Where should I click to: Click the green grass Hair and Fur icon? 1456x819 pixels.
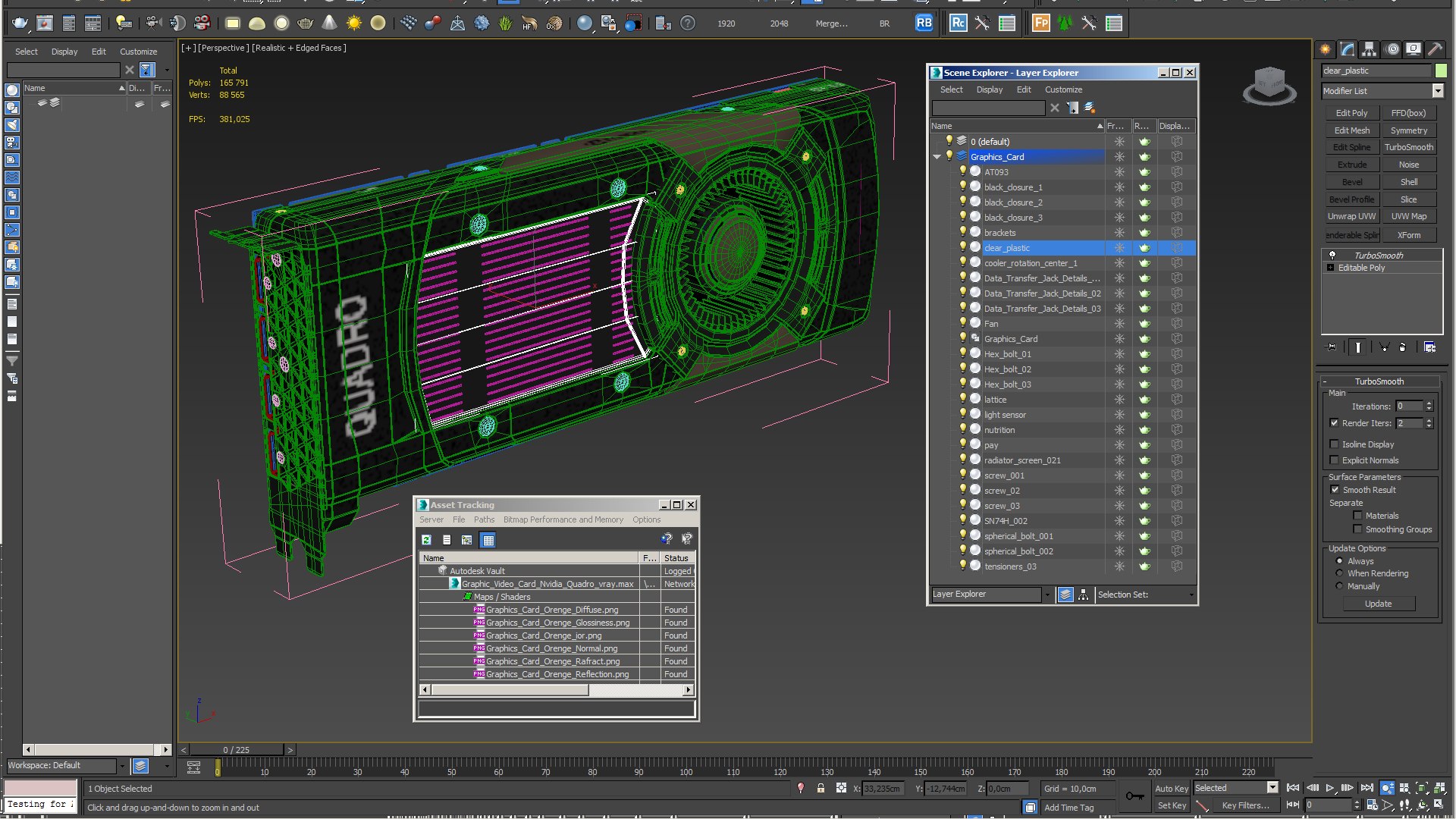coord(505,24)
